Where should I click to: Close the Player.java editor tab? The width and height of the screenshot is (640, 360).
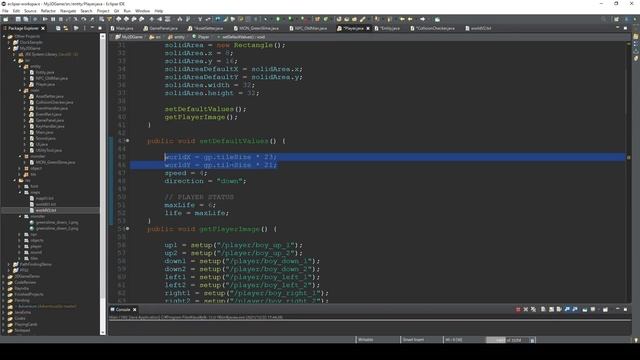coord(368,28)
